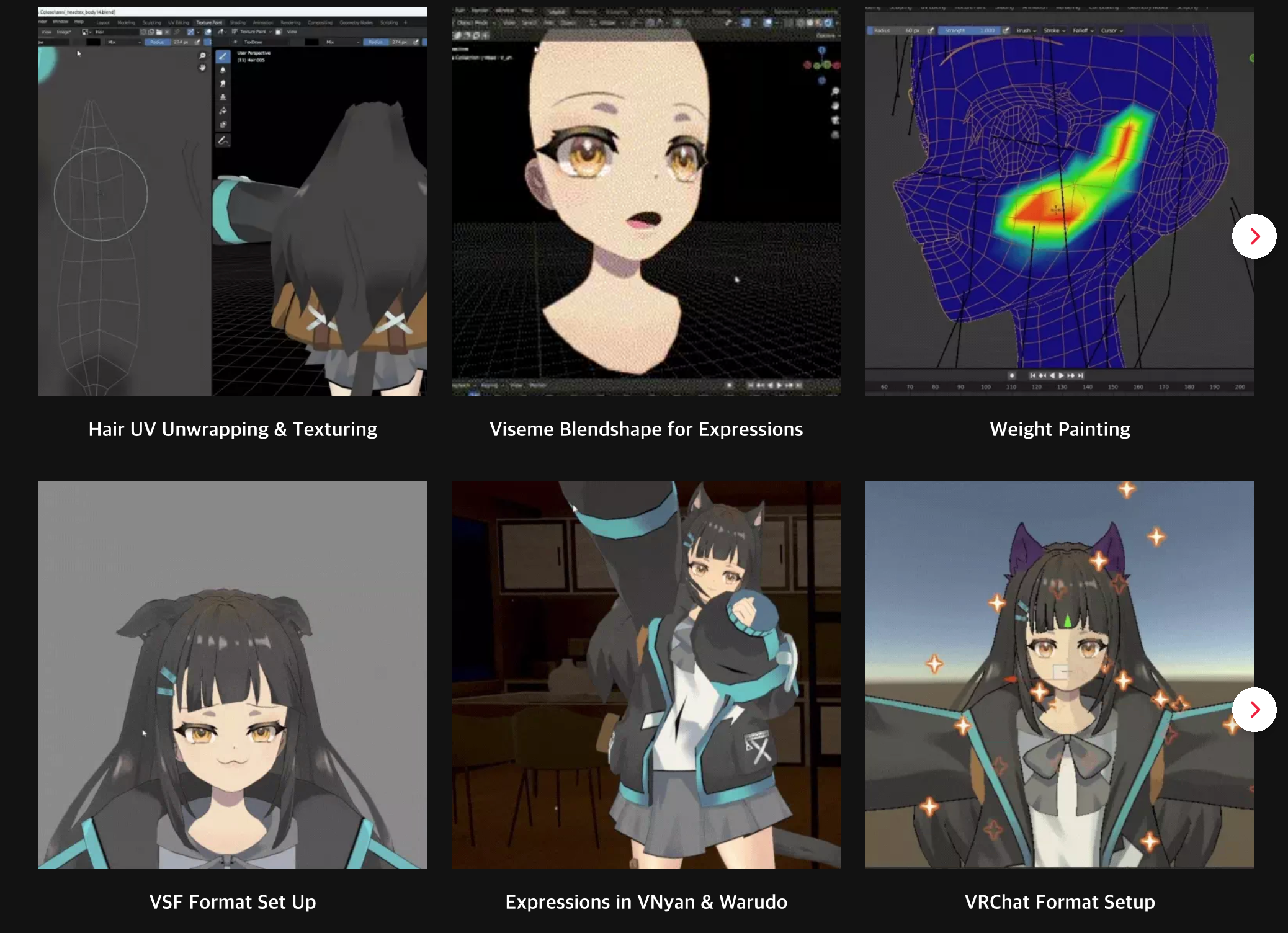Click the camera view icon in viseme viewport

point(835,120)
